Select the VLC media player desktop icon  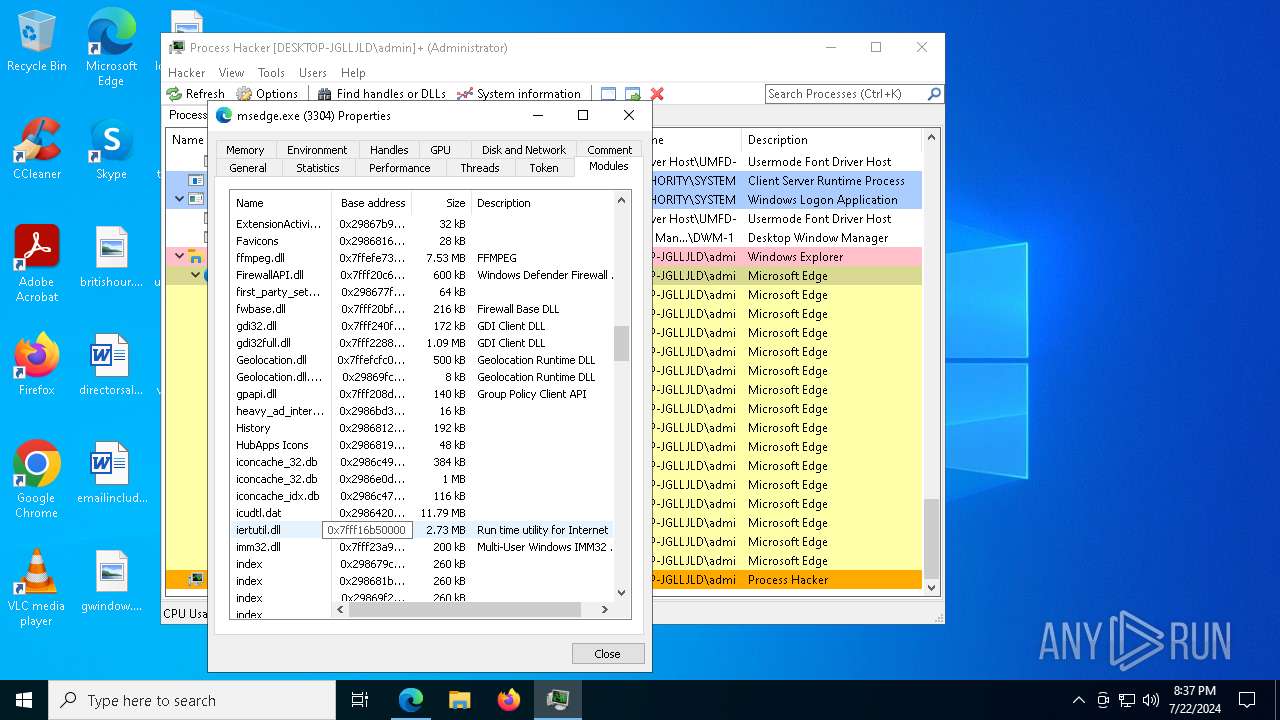click(37, 587)
